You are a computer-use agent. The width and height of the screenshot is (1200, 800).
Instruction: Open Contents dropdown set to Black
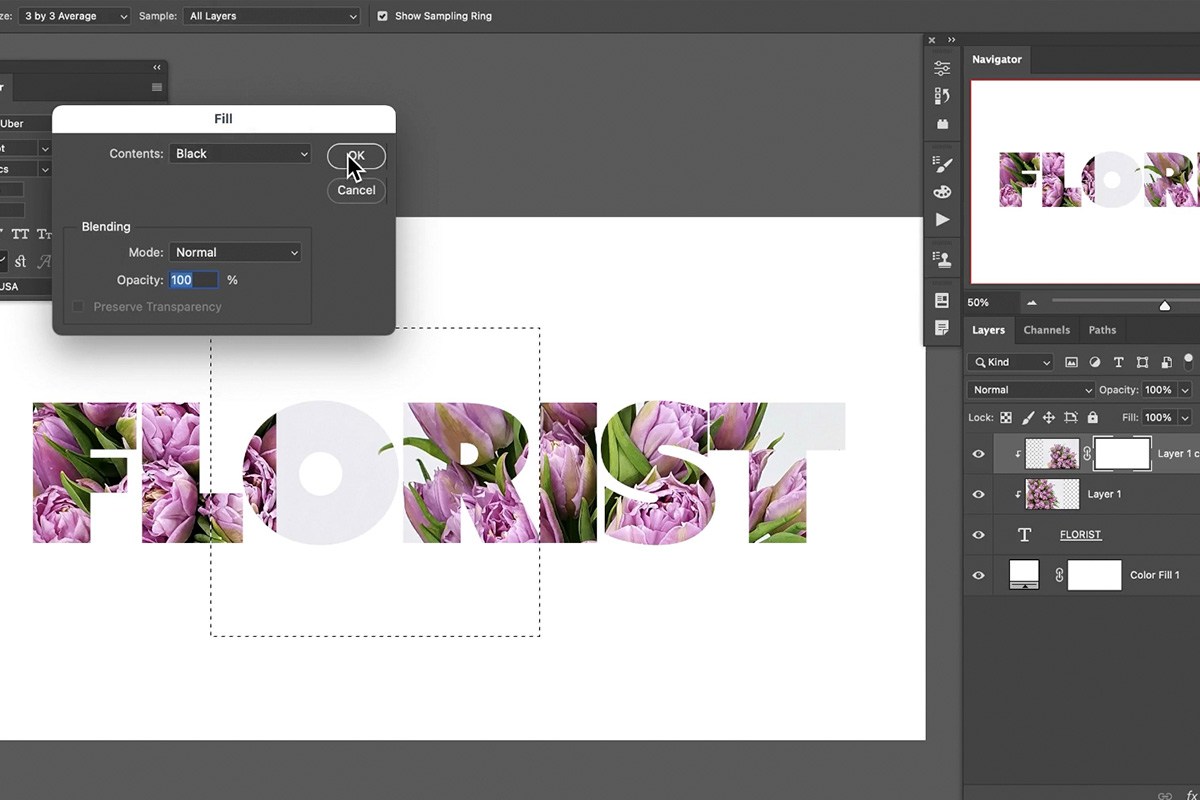click(240, 154)
